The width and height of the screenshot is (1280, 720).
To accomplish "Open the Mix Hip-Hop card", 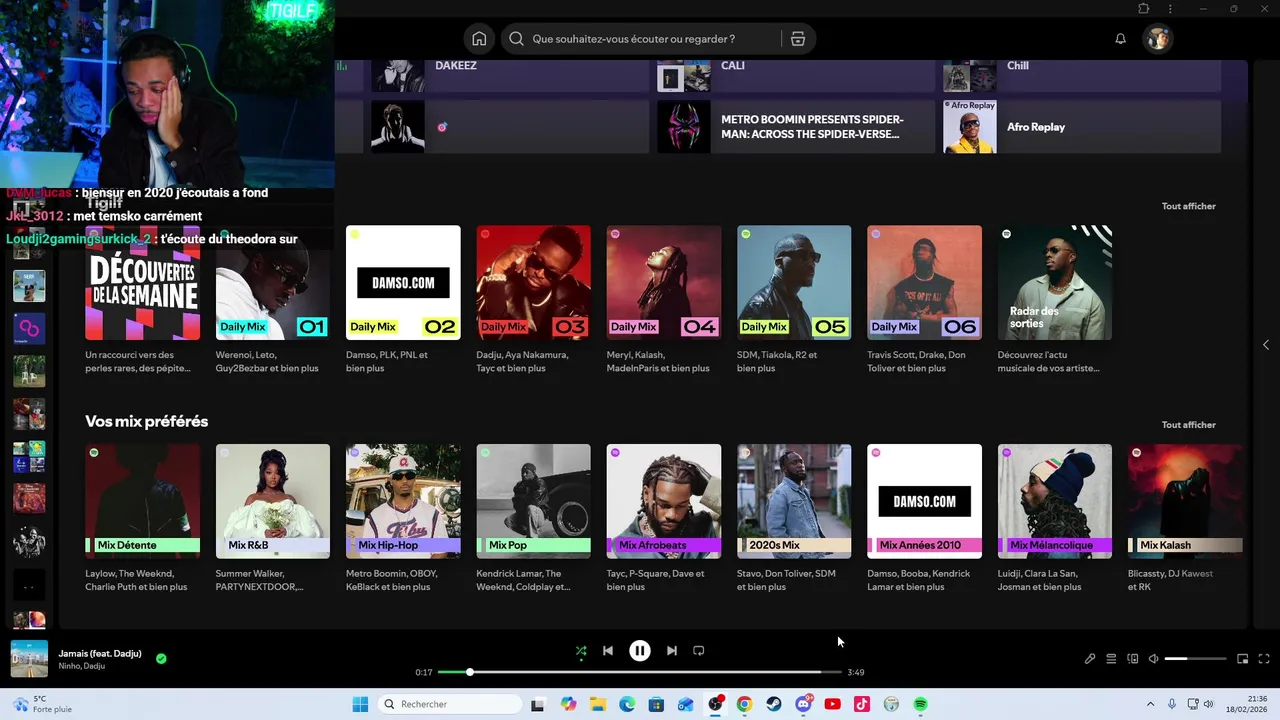I will click(403, 518).
